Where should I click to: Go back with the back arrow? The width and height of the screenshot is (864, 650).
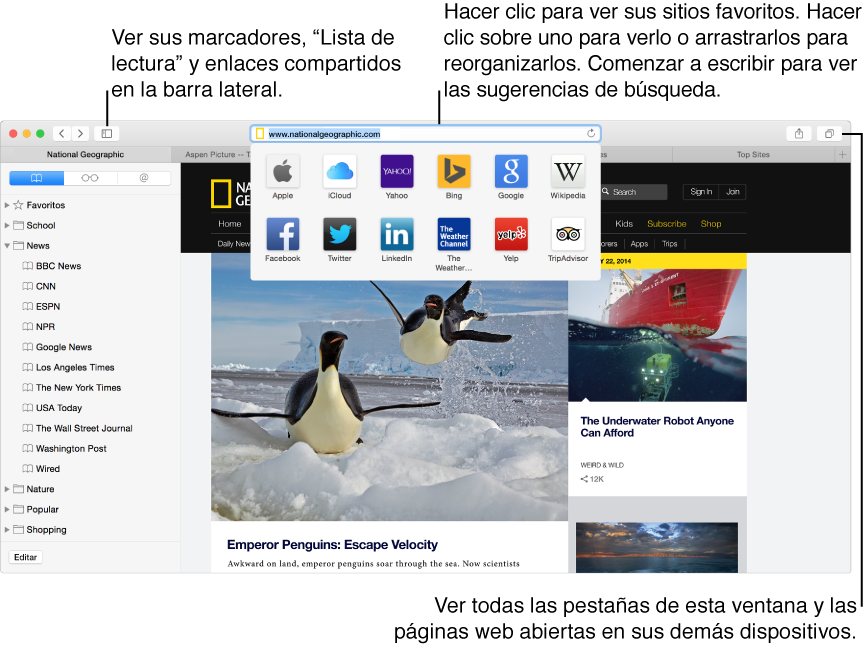(62, 133)
